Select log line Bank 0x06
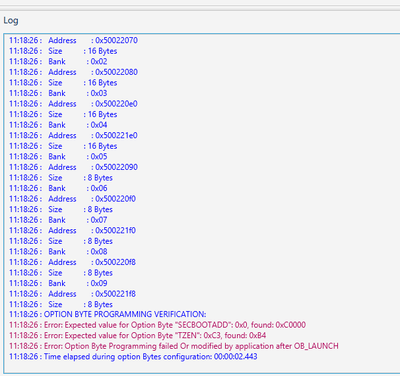The image size is (400, 376). click(58, 188)
